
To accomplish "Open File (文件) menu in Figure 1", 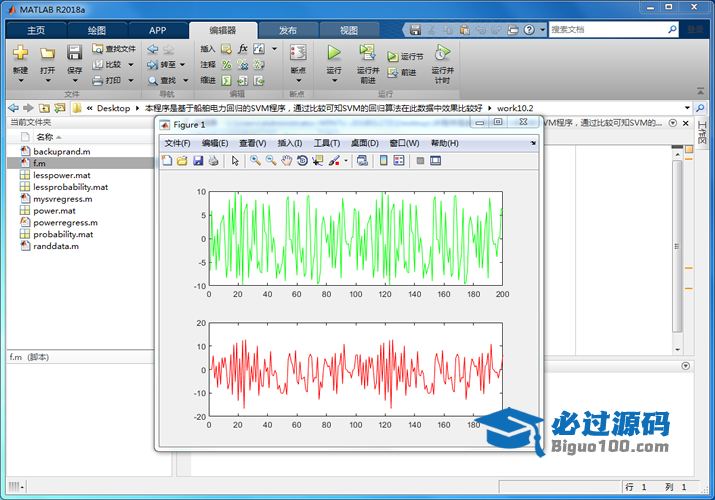I will [x=177, y=143].
